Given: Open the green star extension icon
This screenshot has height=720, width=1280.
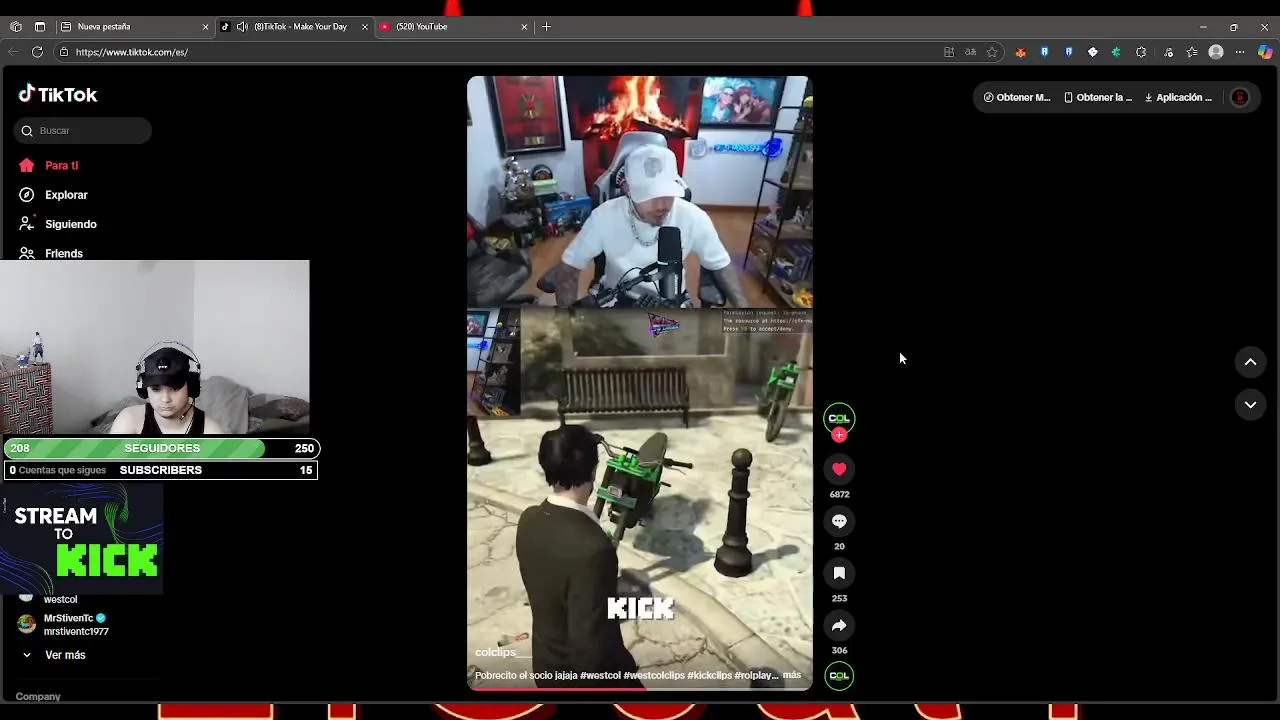Looking at the screenshot, I should click(x=1116, y=52).
